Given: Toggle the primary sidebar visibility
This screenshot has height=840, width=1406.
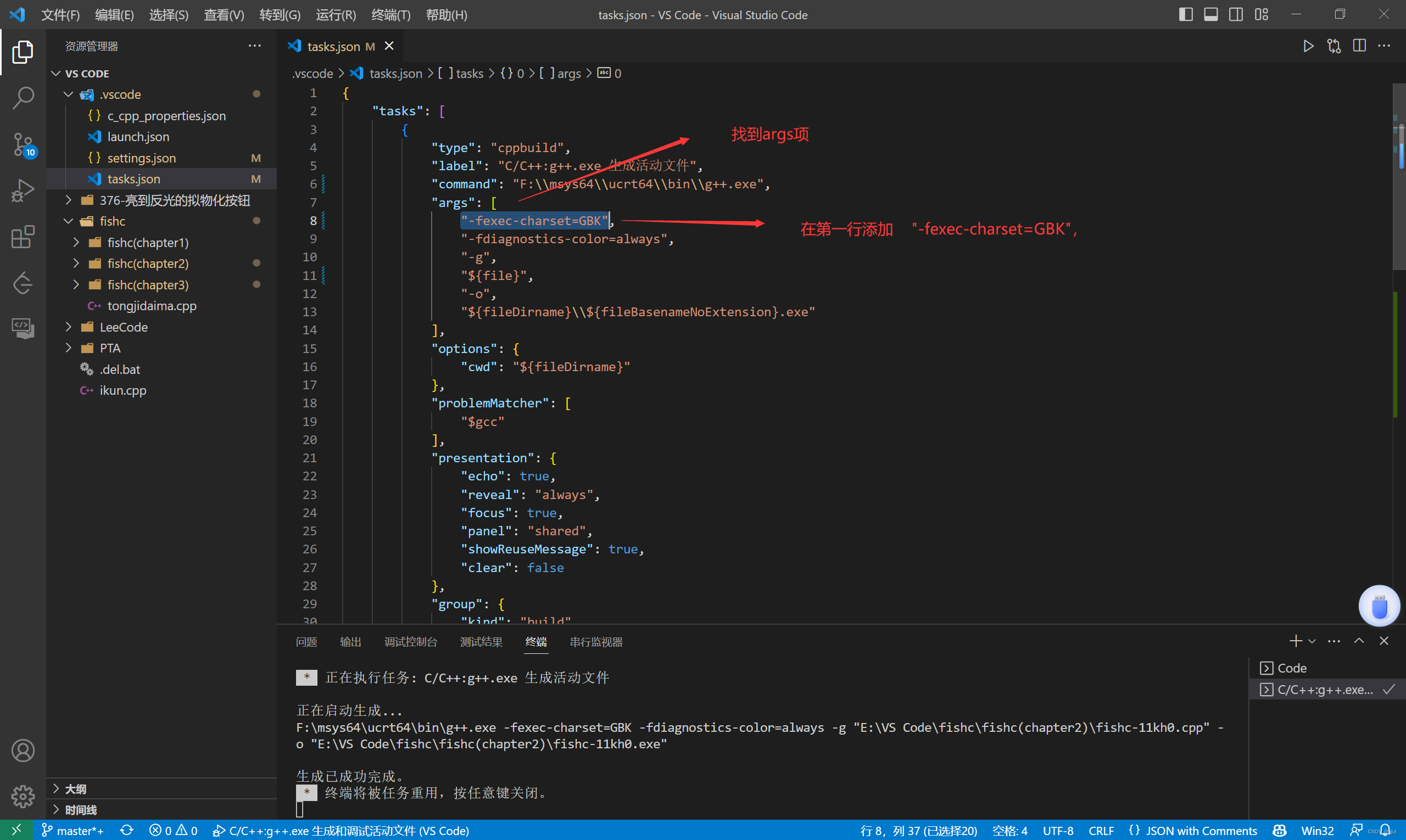Looking at the screenshot, I should [x=1185, y=14].
